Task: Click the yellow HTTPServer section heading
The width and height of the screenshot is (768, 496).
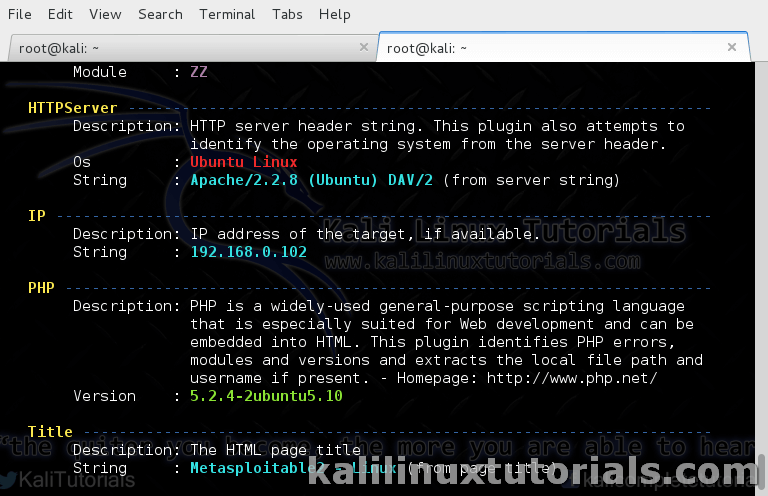Action: pyautogui.click(x=72, y=108)
